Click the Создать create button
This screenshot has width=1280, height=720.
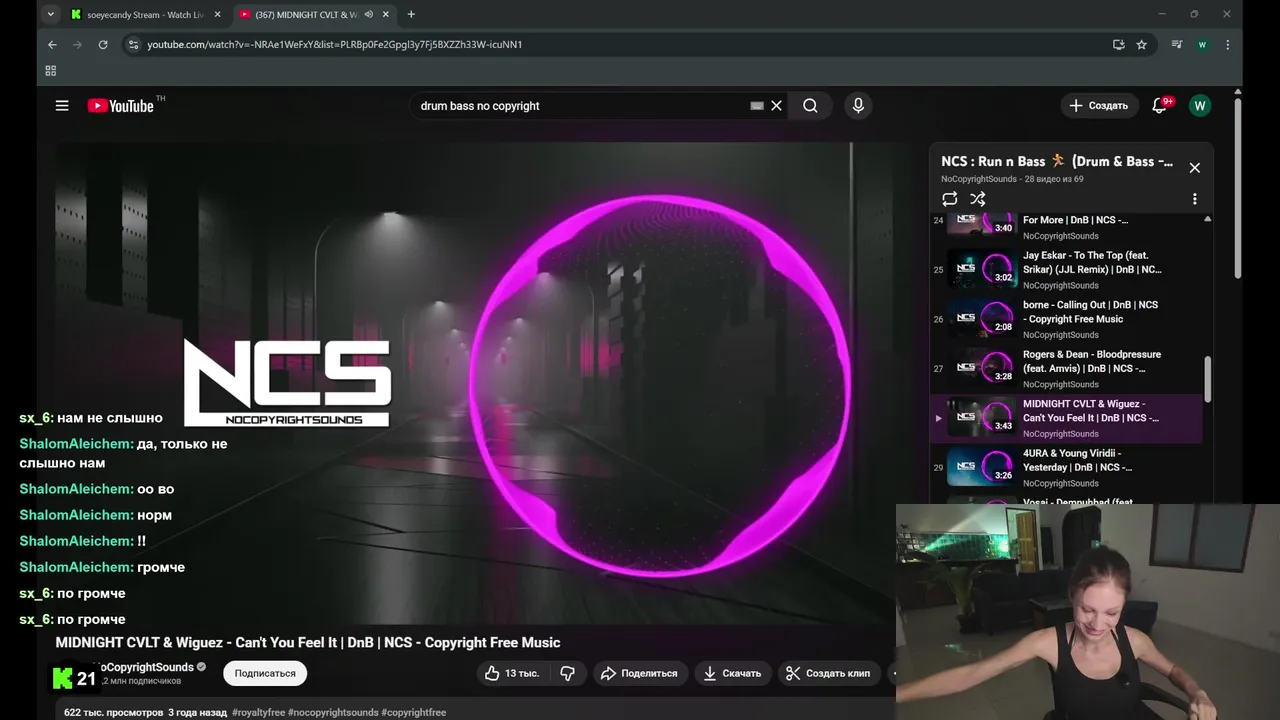click(1098, 105)
